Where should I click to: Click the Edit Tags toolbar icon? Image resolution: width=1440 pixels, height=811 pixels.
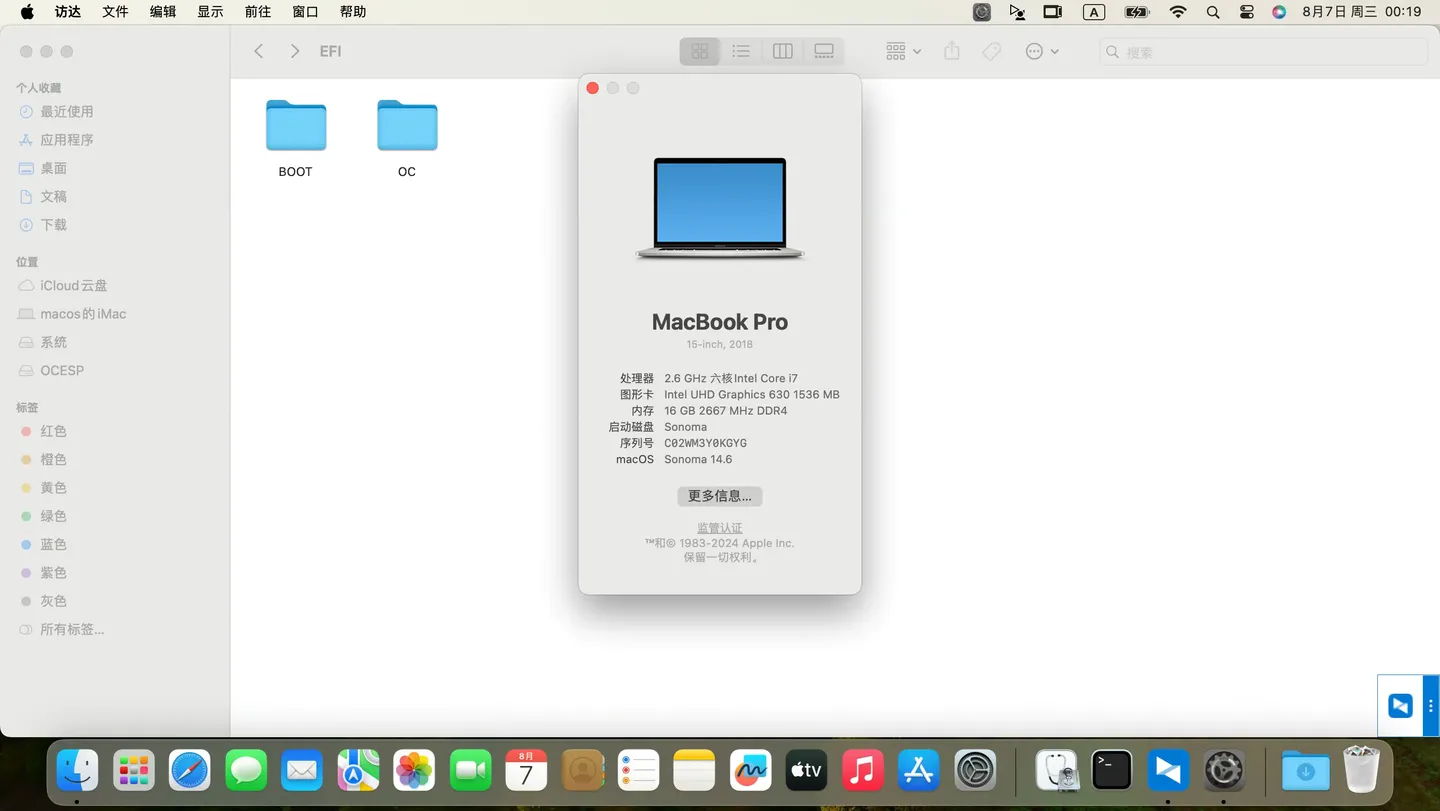(991, 51)
